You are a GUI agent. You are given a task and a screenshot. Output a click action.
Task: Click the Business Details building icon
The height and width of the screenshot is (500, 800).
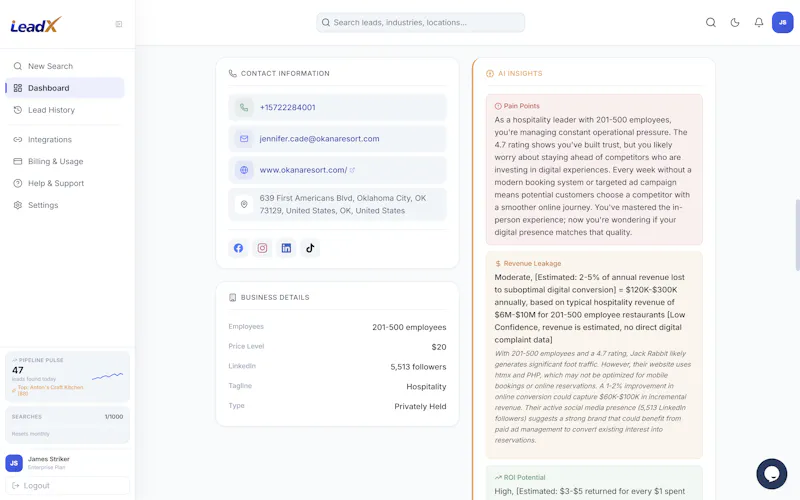click(233, 297)
